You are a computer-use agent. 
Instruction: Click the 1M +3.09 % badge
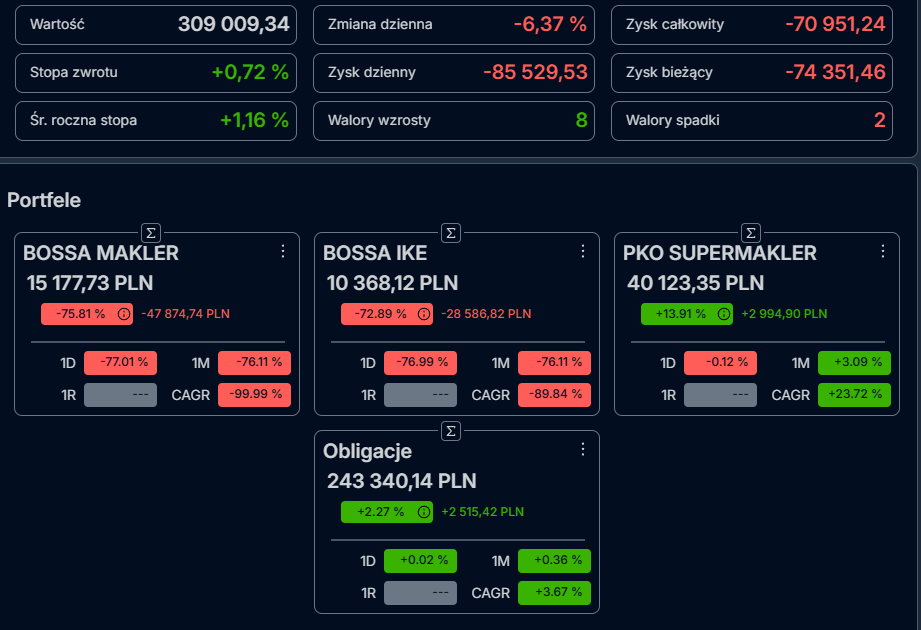(855, 362)
